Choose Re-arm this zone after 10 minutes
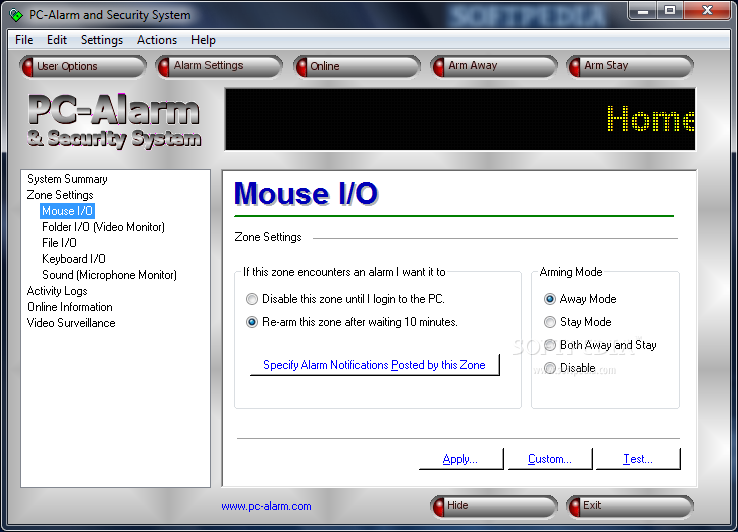 tap(352, 322)
